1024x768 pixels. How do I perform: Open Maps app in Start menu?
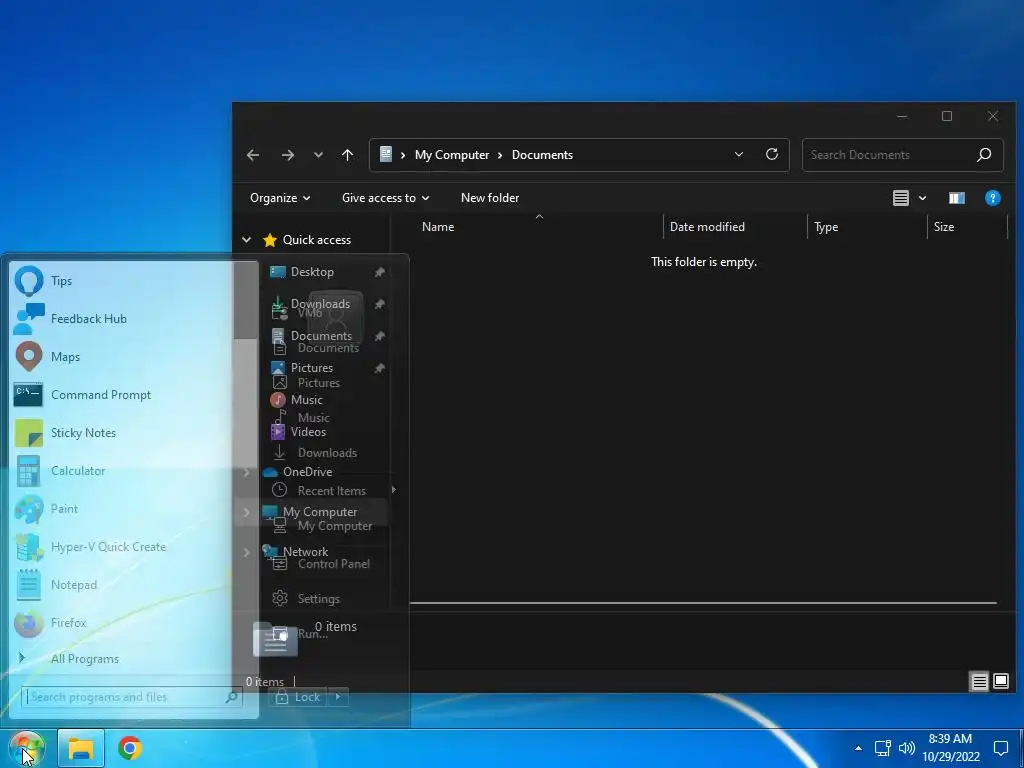(122, 357)
